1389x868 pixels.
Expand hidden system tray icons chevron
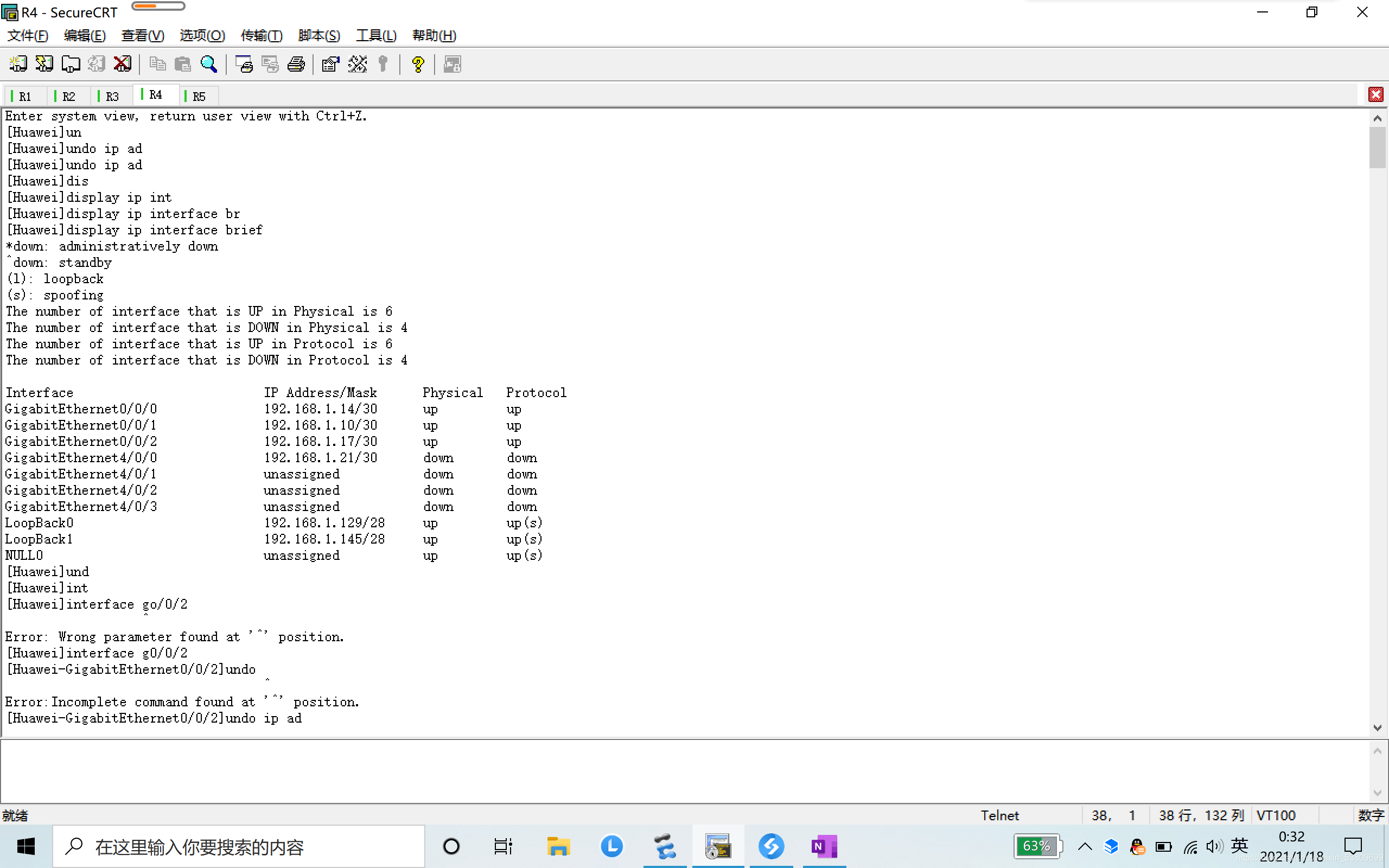(x=1084, y=846)
